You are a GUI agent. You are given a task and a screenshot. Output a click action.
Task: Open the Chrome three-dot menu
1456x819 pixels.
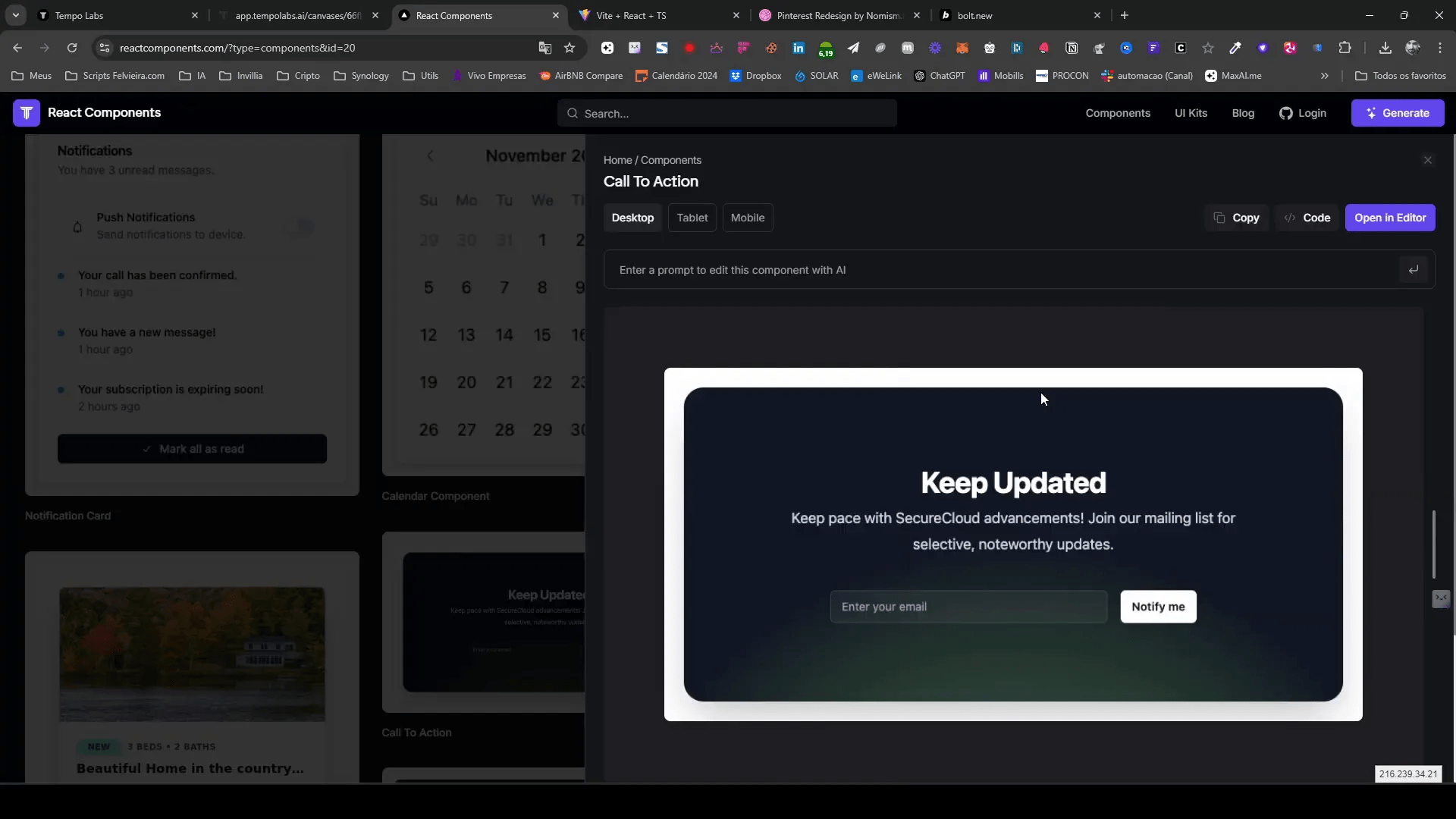(1440, 48)
